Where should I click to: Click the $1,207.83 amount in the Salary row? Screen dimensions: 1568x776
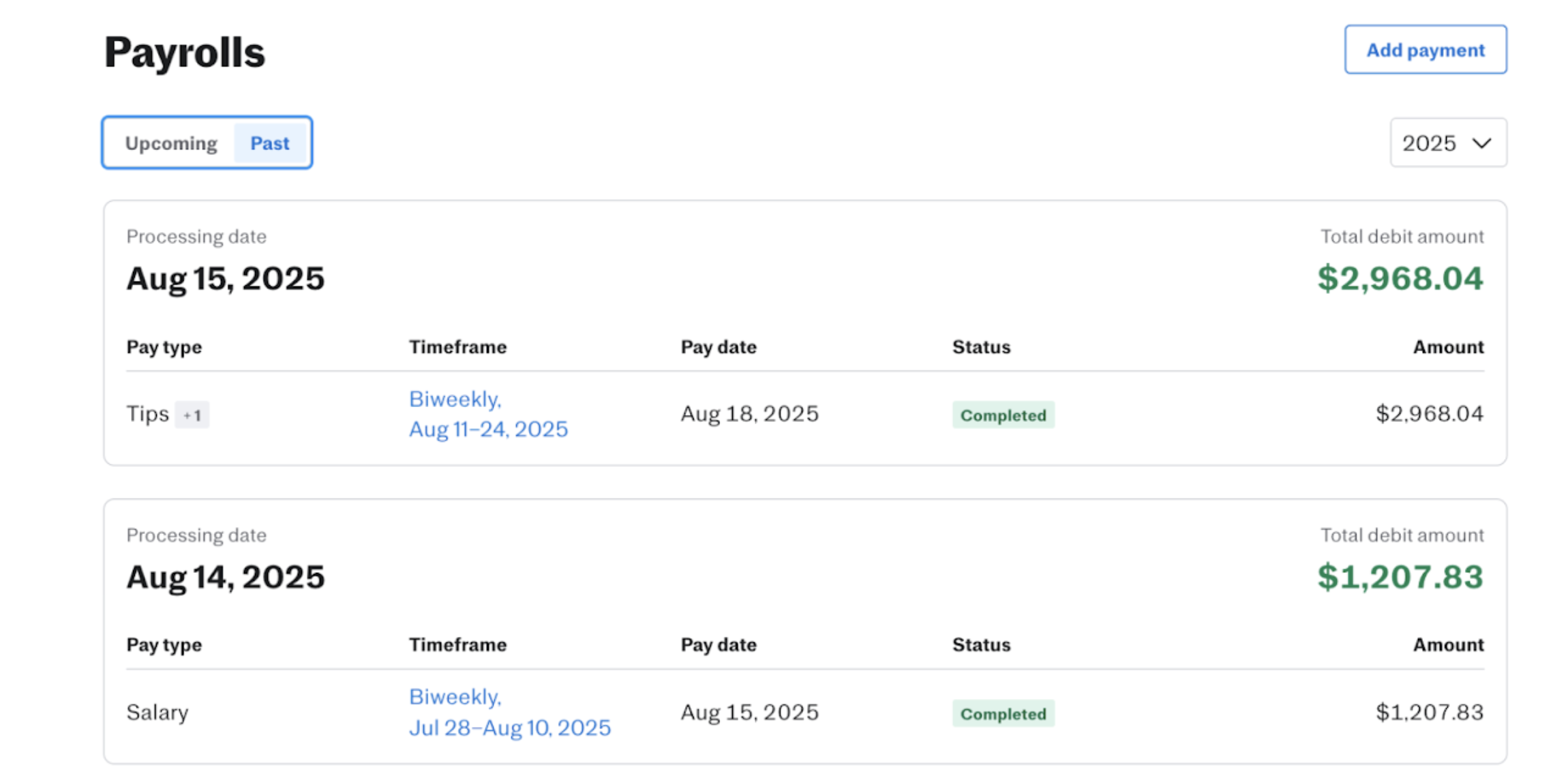point(1429,712)
